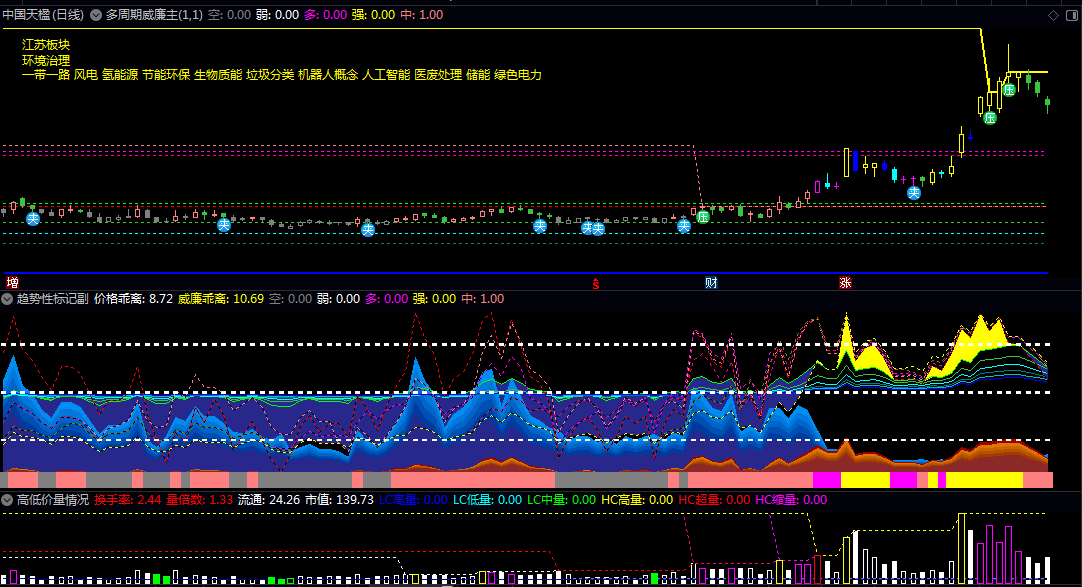The height and width of the screenshot is (587, 1082).
Task: Click the 夫 marker below the blue candles
Action: click(x=913, y=192)
